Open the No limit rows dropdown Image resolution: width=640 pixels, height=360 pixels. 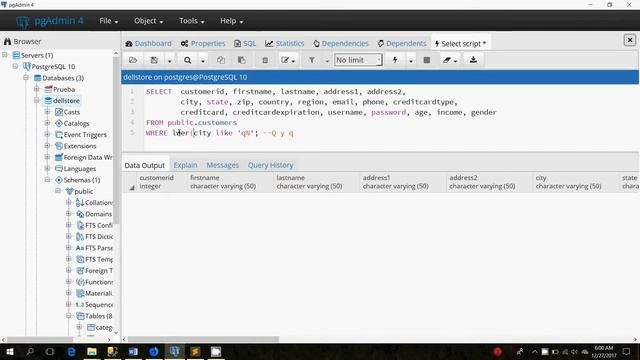pyautogui.click(x=358, y=60)
